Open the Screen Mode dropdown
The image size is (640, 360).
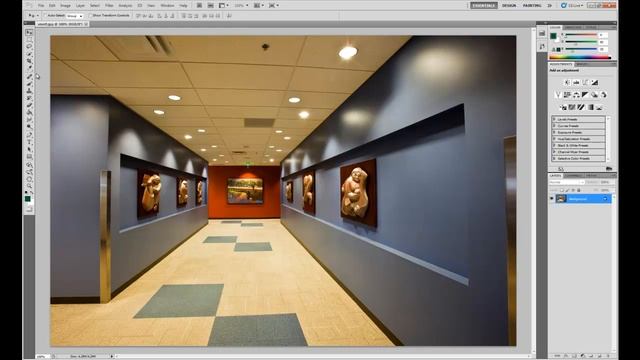coord(273,6)
